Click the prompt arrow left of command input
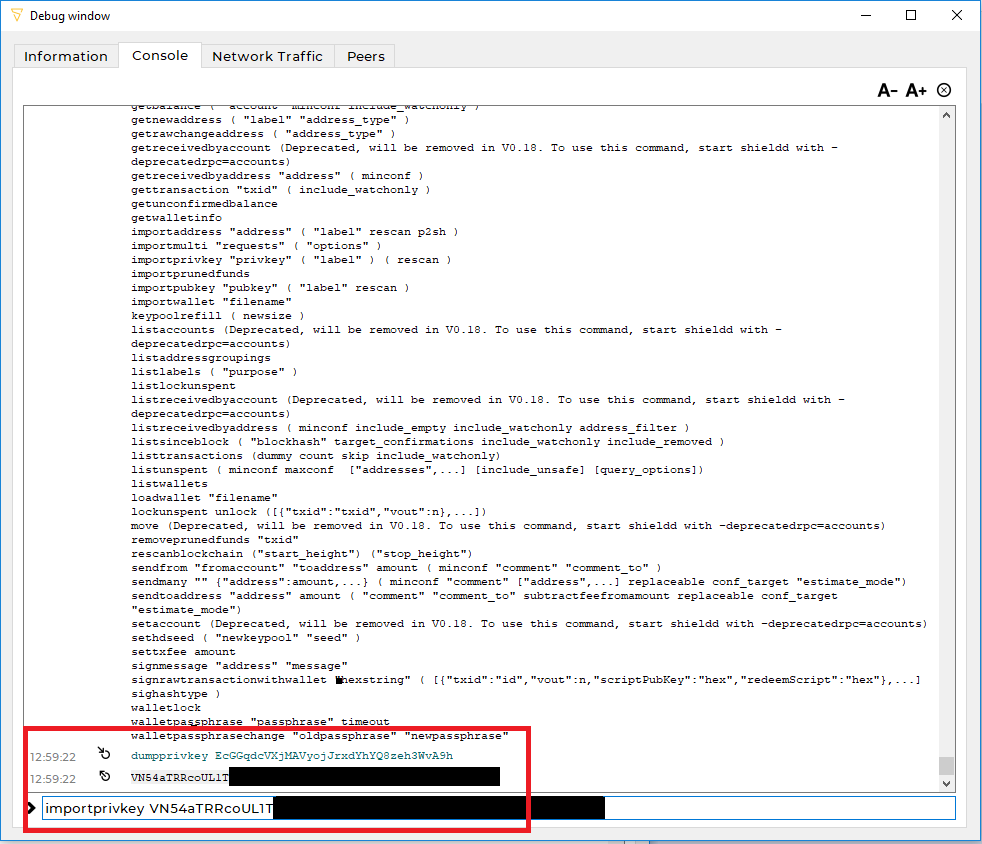This screenshot has width=982, height=844. [x=31, y=808]
